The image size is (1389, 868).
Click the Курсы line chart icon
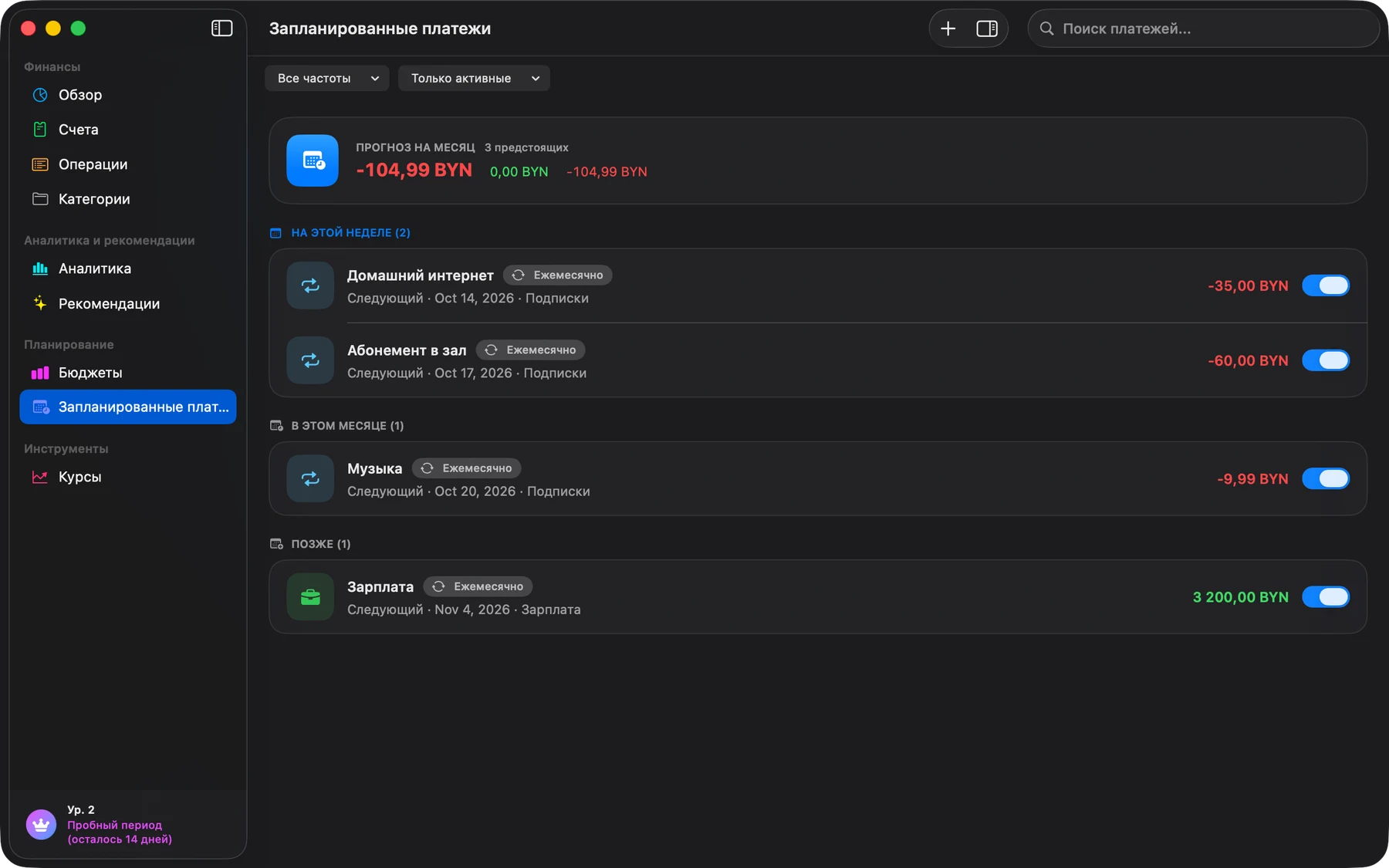(40, 477)
